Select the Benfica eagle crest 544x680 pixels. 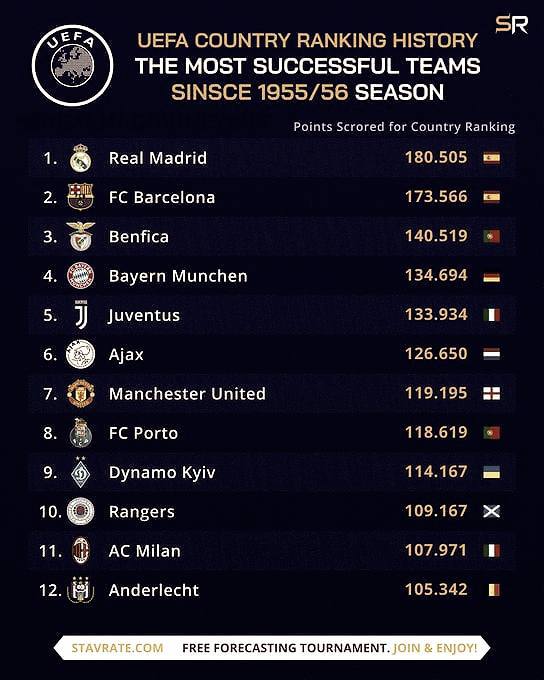coord(81,236)
